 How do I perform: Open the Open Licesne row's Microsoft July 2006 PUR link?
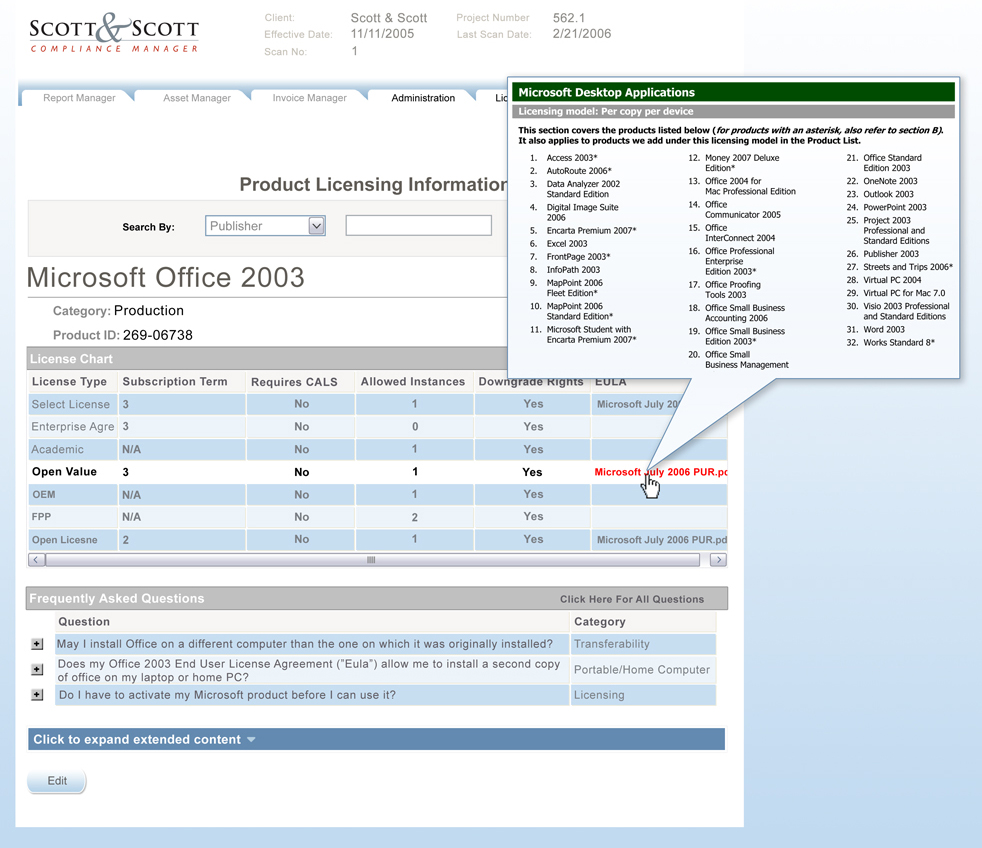point(661,540)
